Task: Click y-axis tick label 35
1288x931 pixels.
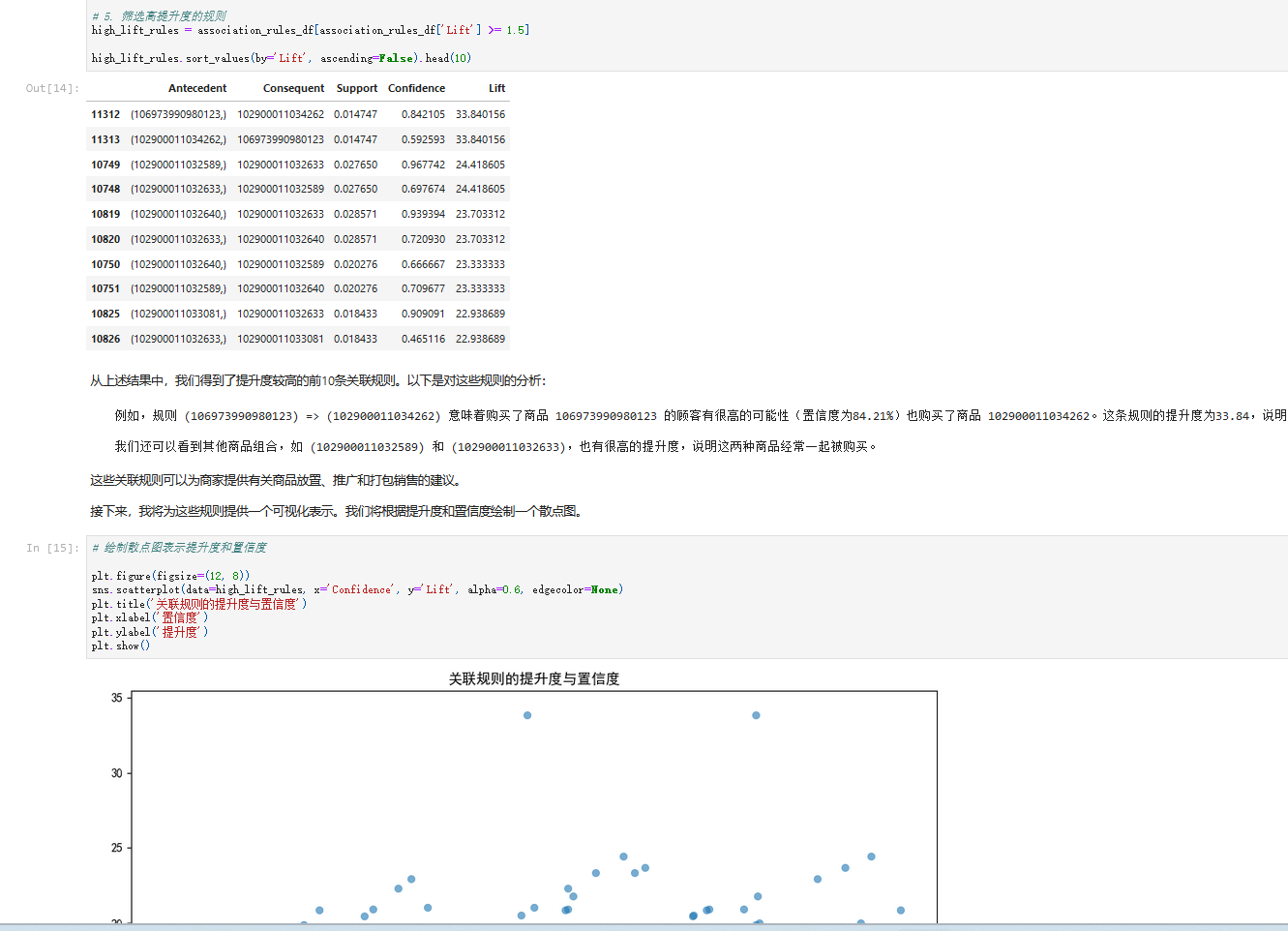Action: [117, 698]
